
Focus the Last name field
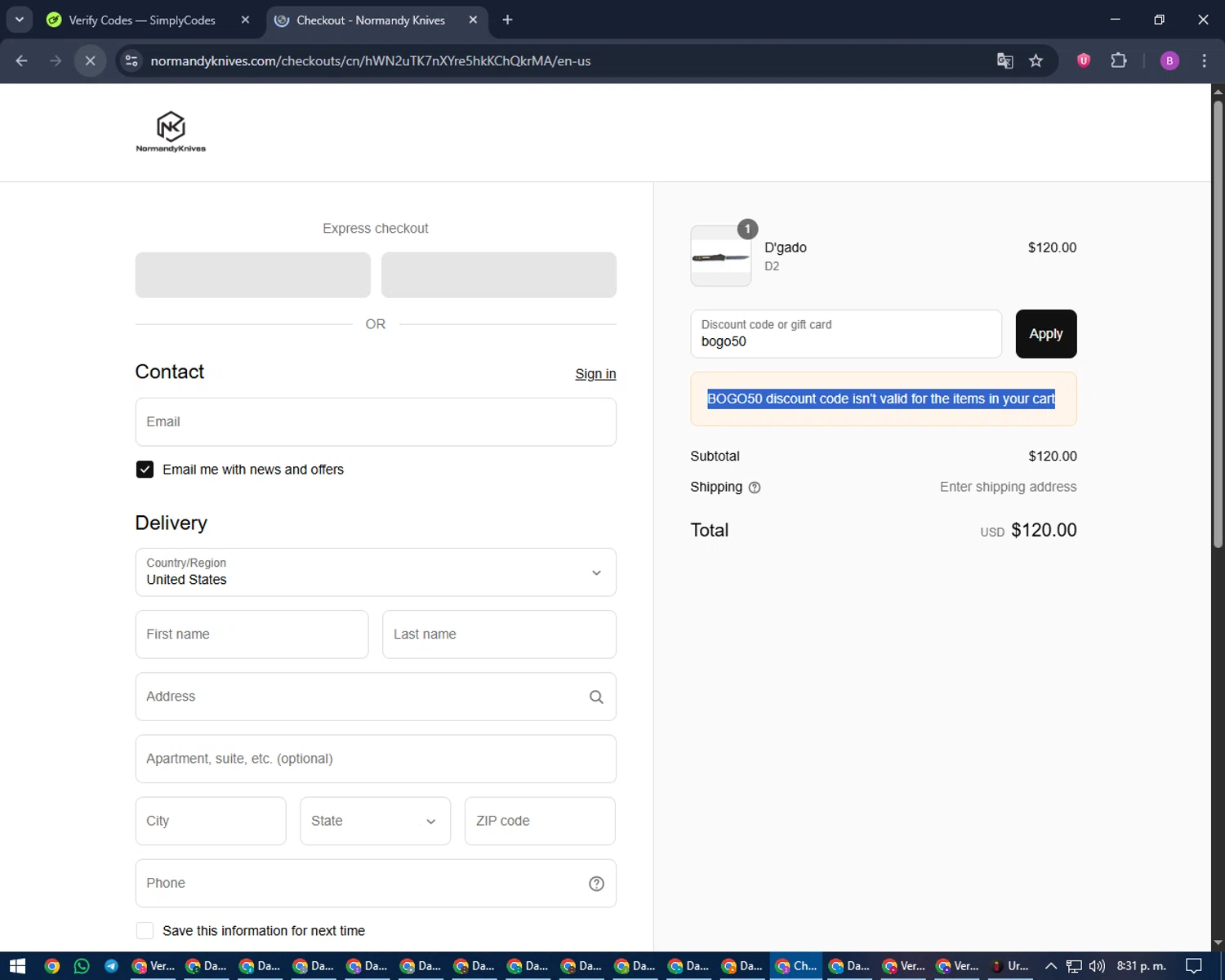[x=499, y=635]
